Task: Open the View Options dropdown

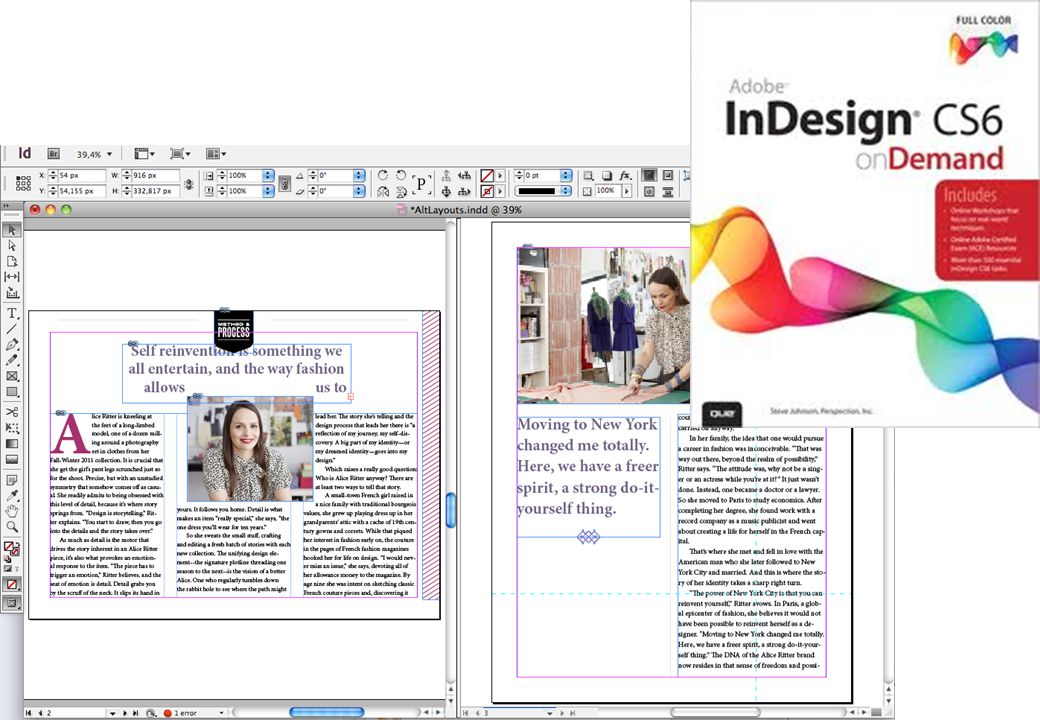Action: 144,154
